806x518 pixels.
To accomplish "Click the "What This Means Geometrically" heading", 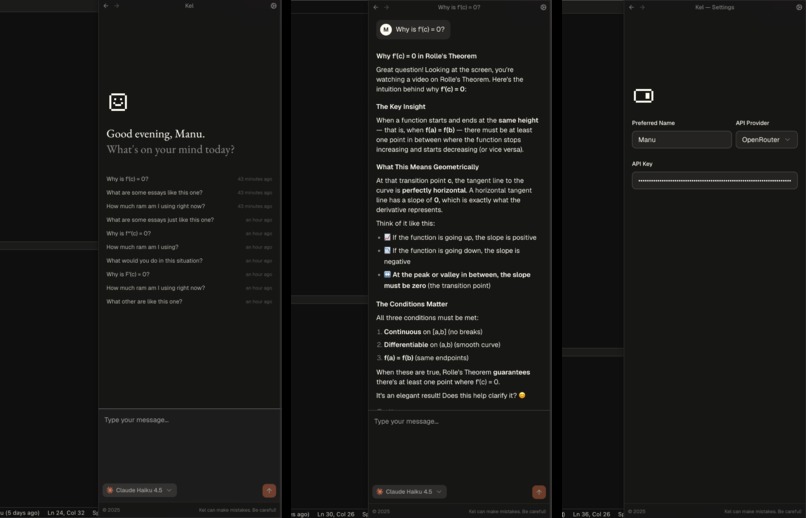I will coord(427,167).
